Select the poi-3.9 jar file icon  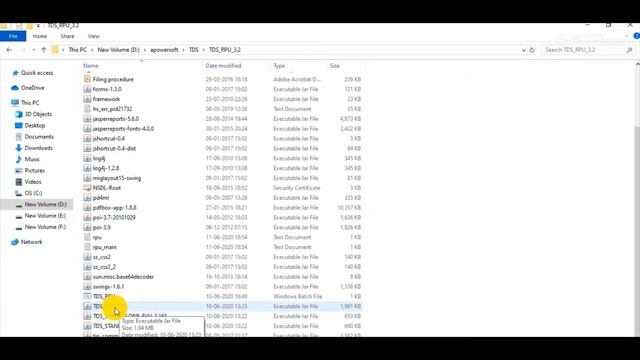point(87,227)
